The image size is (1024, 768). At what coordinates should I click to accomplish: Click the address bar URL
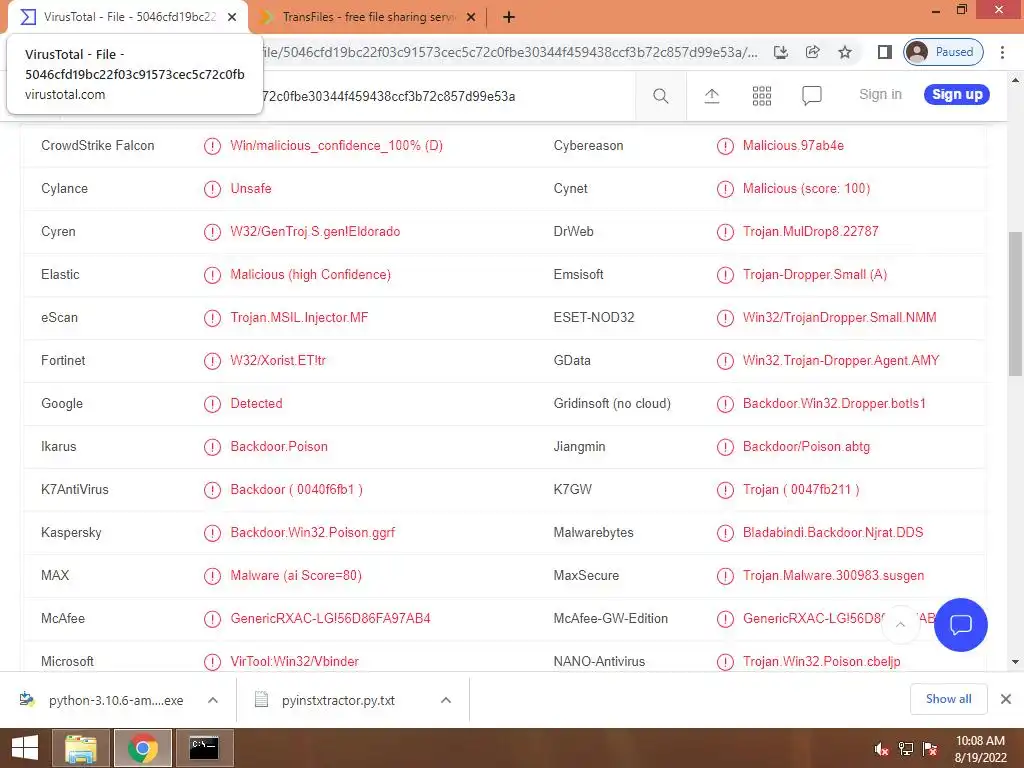pos(509,52)
